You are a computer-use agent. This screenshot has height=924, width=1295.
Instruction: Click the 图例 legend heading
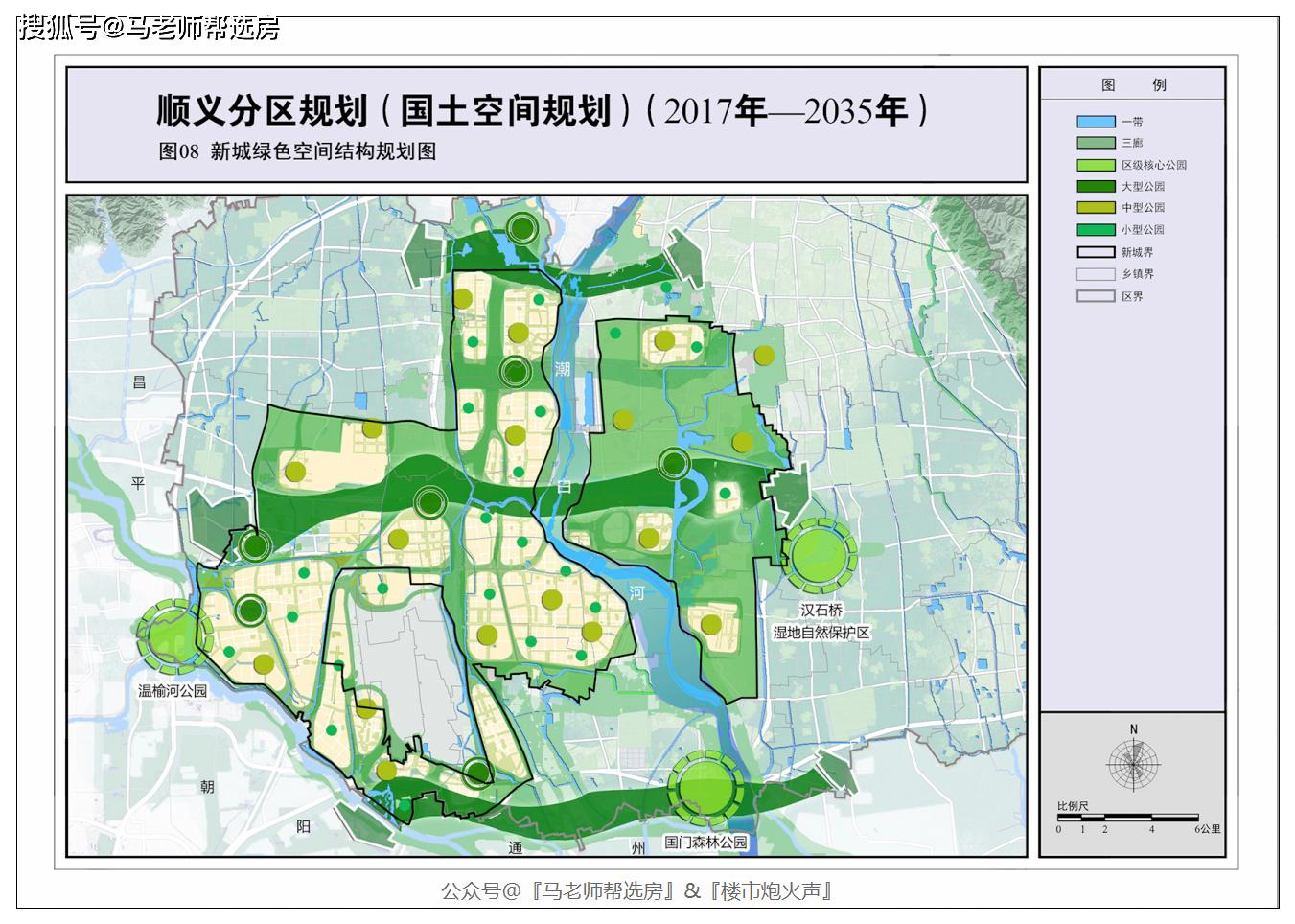point(1134,84)
